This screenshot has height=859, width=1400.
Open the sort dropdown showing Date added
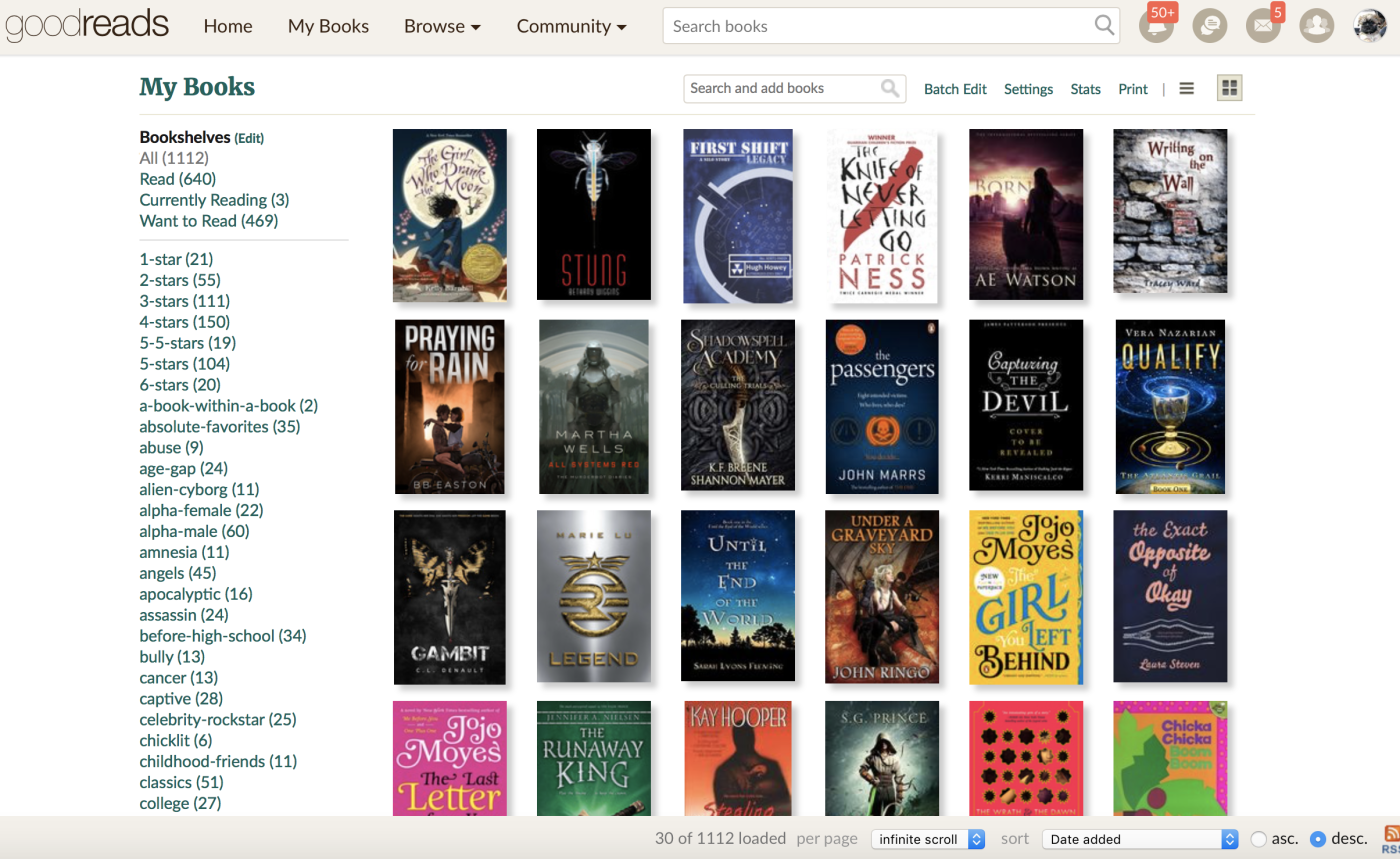point(1139,838)
